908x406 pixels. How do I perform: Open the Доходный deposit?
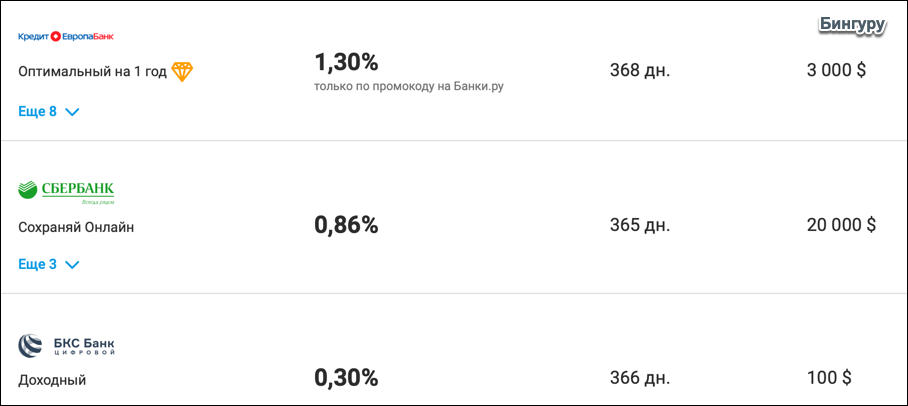pyautogui.click(x=52, y=381)
